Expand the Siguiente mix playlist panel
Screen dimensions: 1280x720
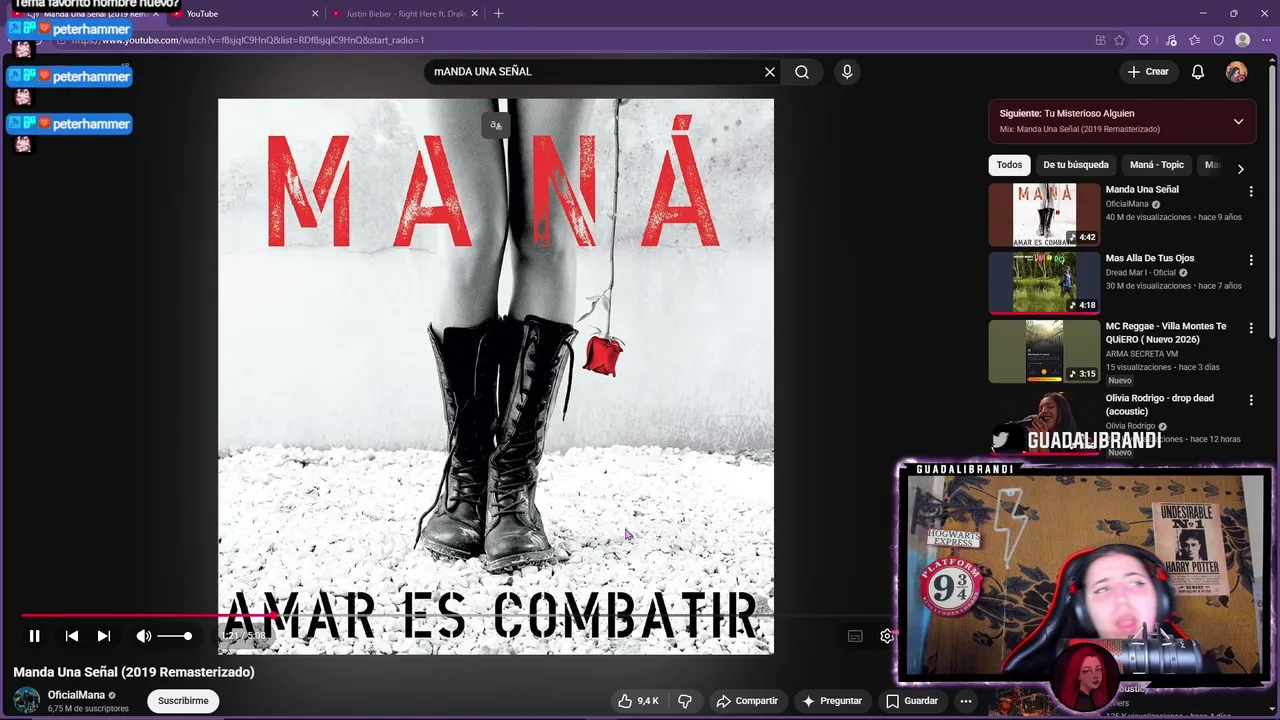point(1238,122)
